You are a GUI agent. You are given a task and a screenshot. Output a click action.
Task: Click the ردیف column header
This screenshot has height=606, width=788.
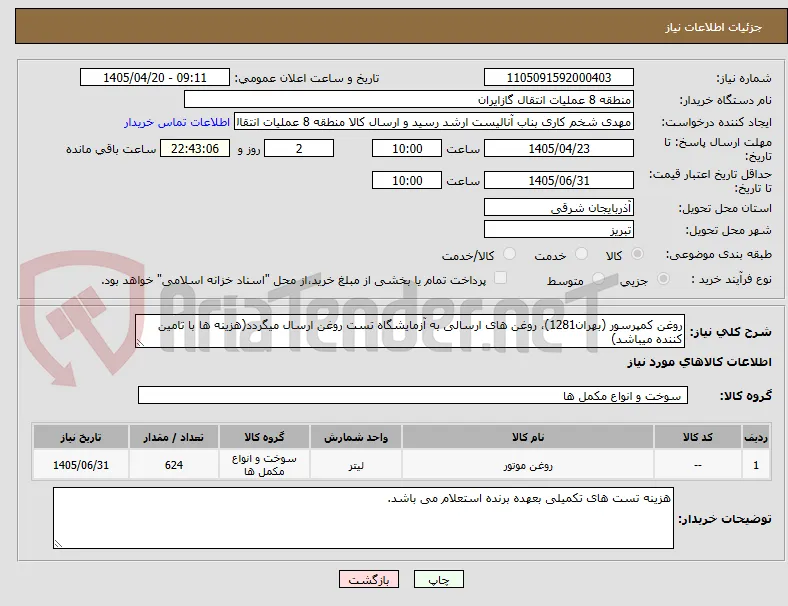point(756,437)
